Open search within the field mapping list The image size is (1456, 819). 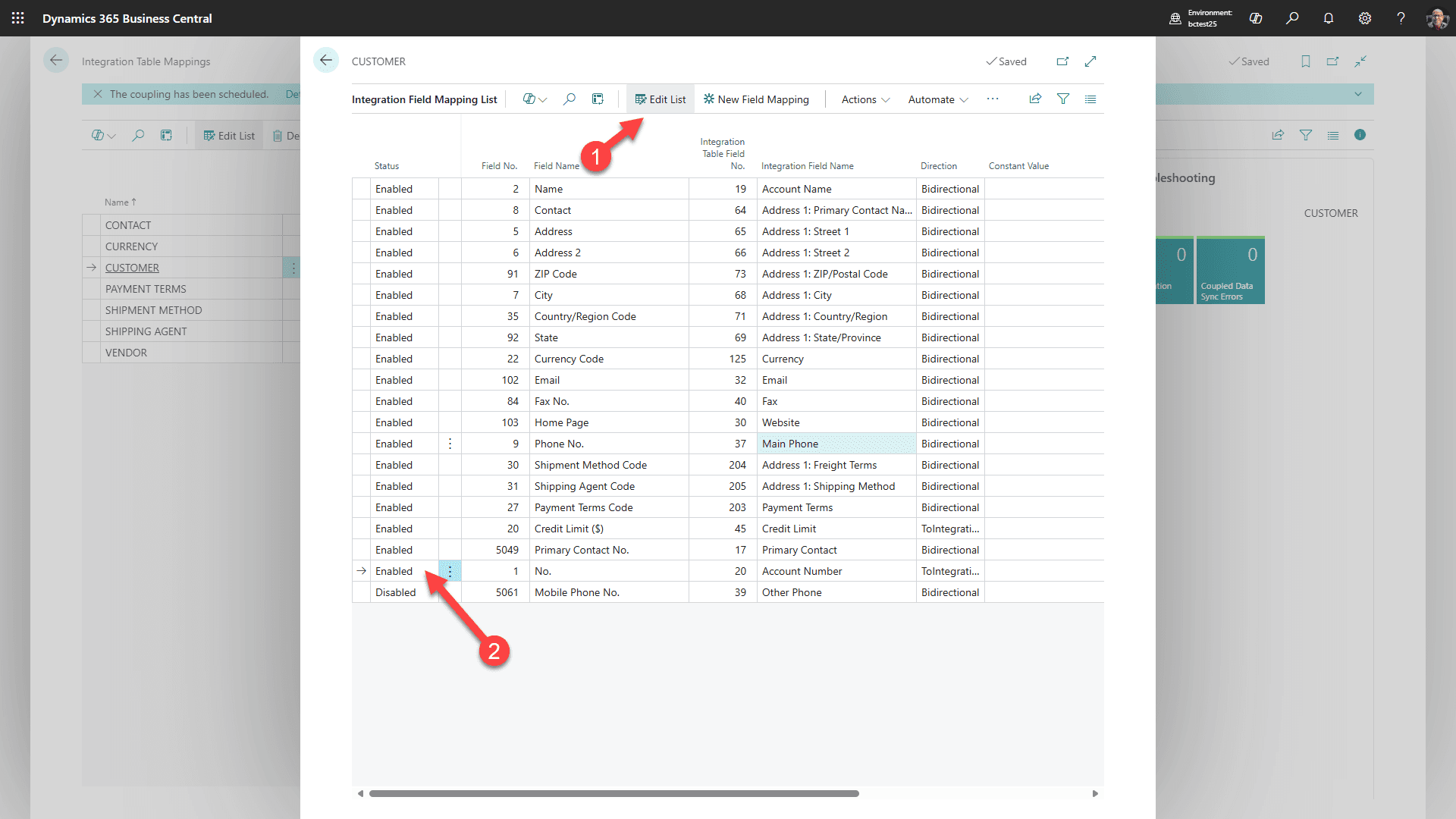click(570, 99)
